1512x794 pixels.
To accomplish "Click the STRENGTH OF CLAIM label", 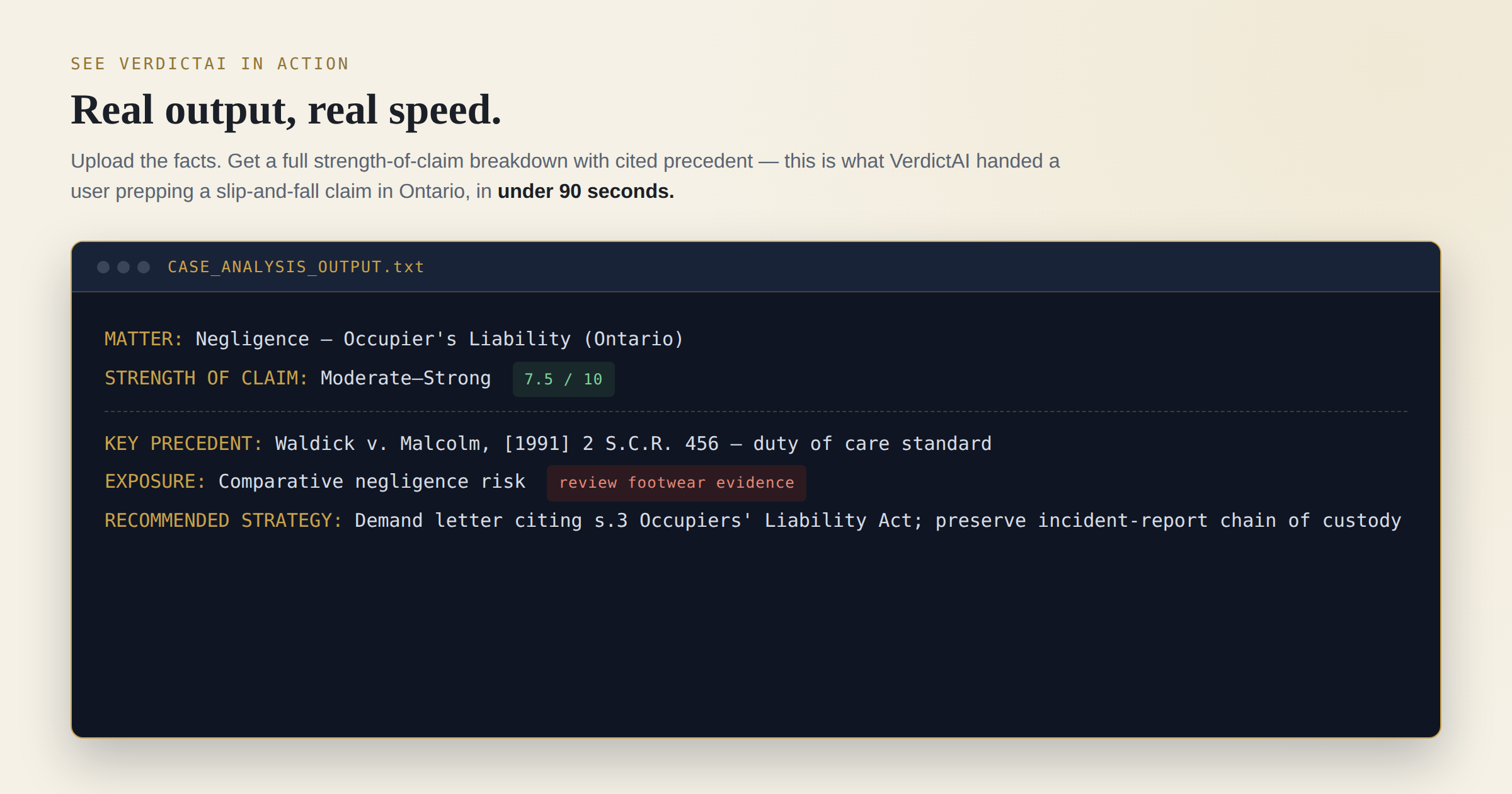I will [206, 378].
